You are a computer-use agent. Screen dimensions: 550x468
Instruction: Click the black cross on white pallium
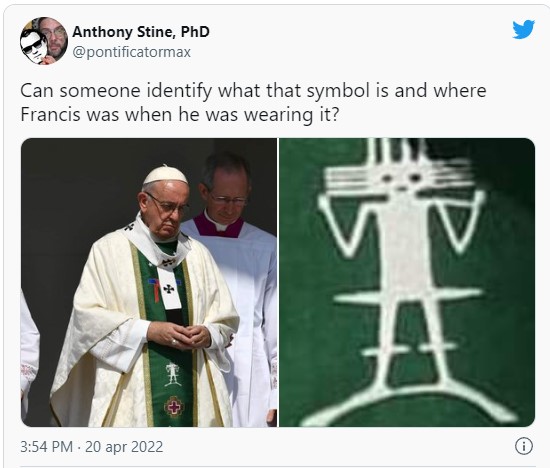169,289
